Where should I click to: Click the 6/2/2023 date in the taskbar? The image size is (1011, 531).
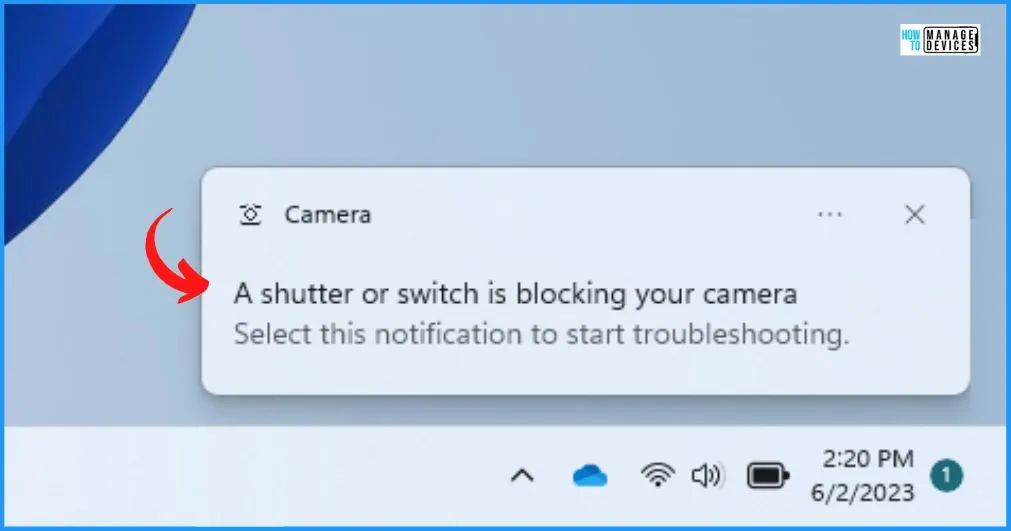(x=863, y=493)
